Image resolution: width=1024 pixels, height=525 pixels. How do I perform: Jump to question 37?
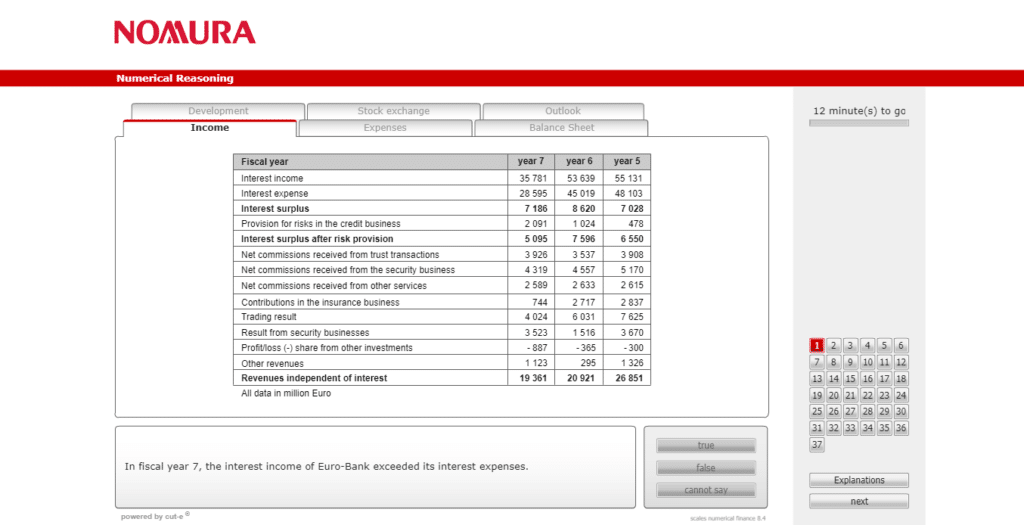tap(816, 445)
